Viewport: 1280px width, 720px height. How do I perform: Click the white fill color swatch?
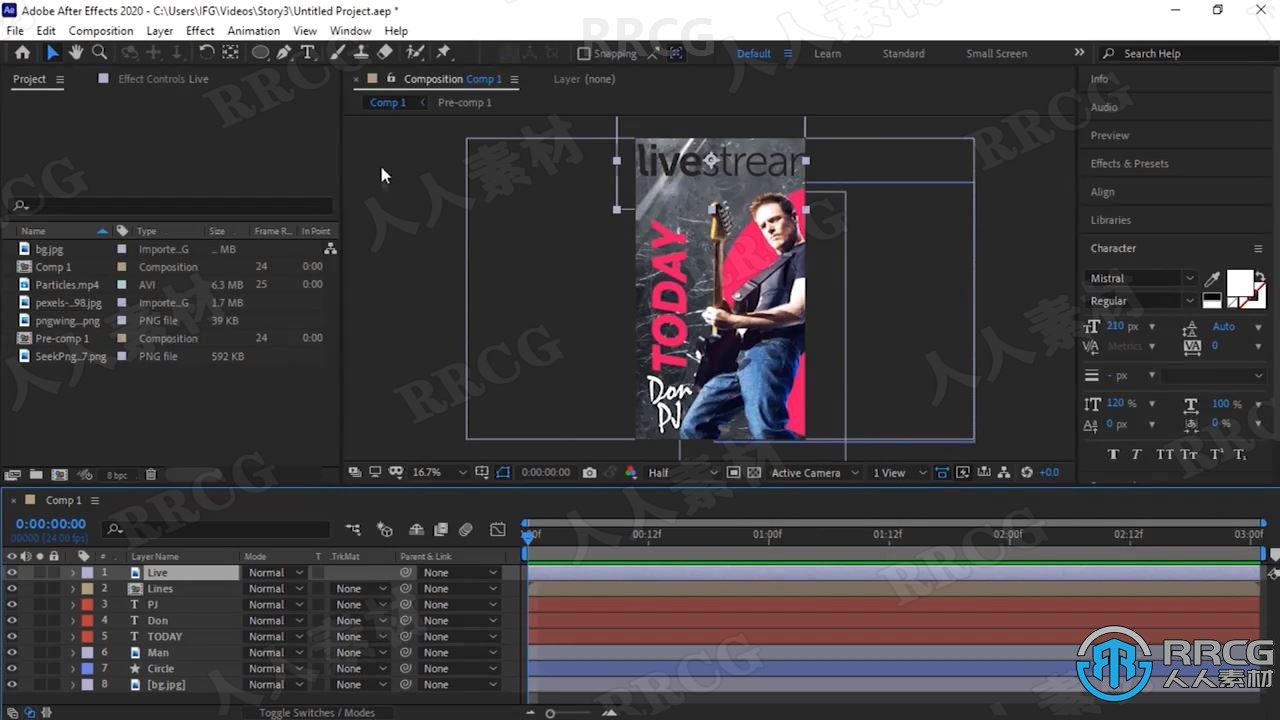(x=1240, y=283)
